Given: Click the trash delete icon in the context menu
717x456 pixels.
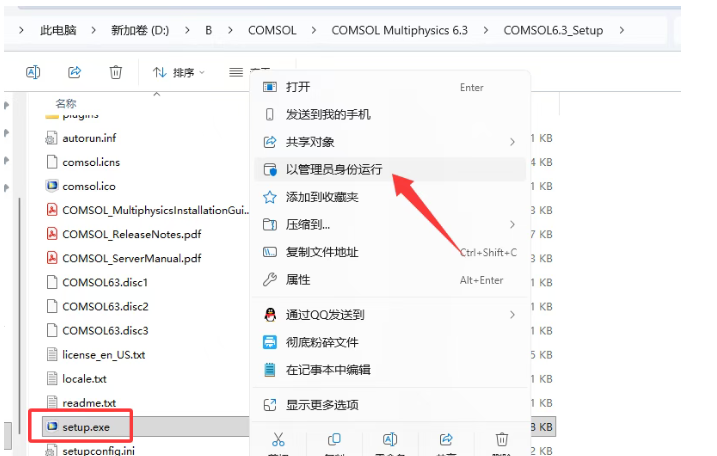Looking at the screenshot, I should click(502, 440).
